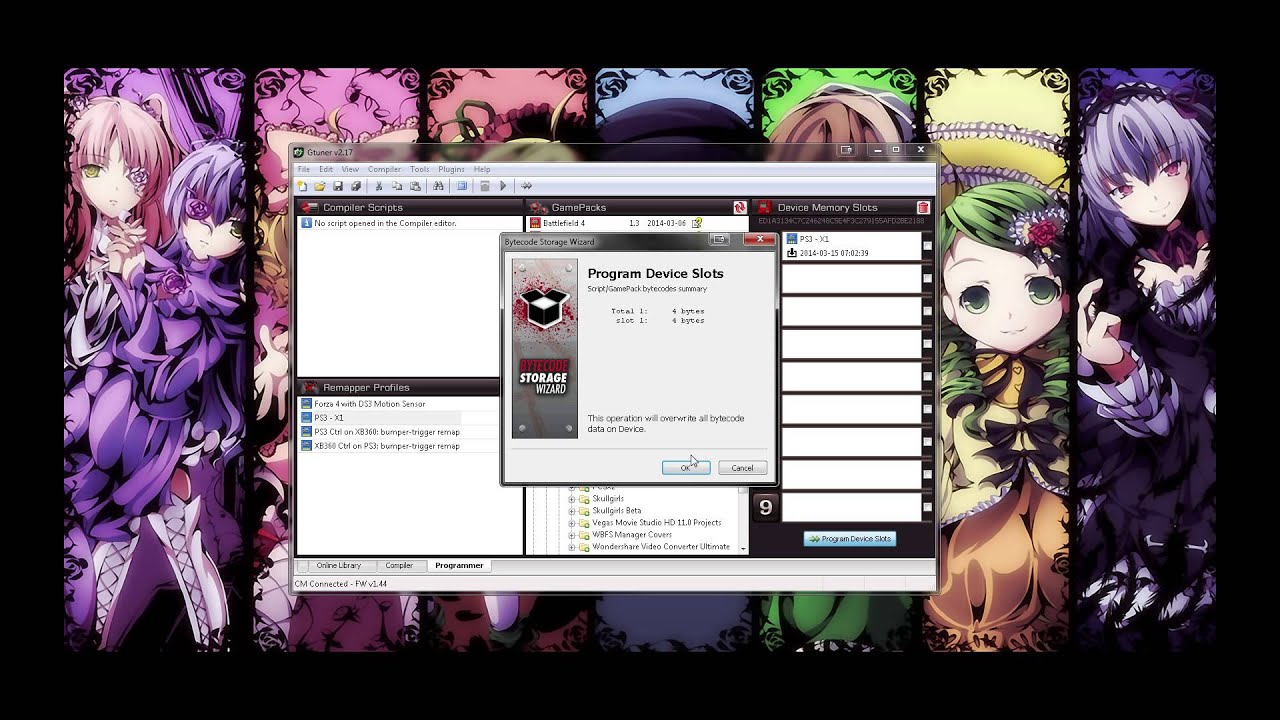Image resolution: width=1280 pixels, height=720 pixels.
Task: Click the info icon in Compiler Scripts
Action: (307, 223)
